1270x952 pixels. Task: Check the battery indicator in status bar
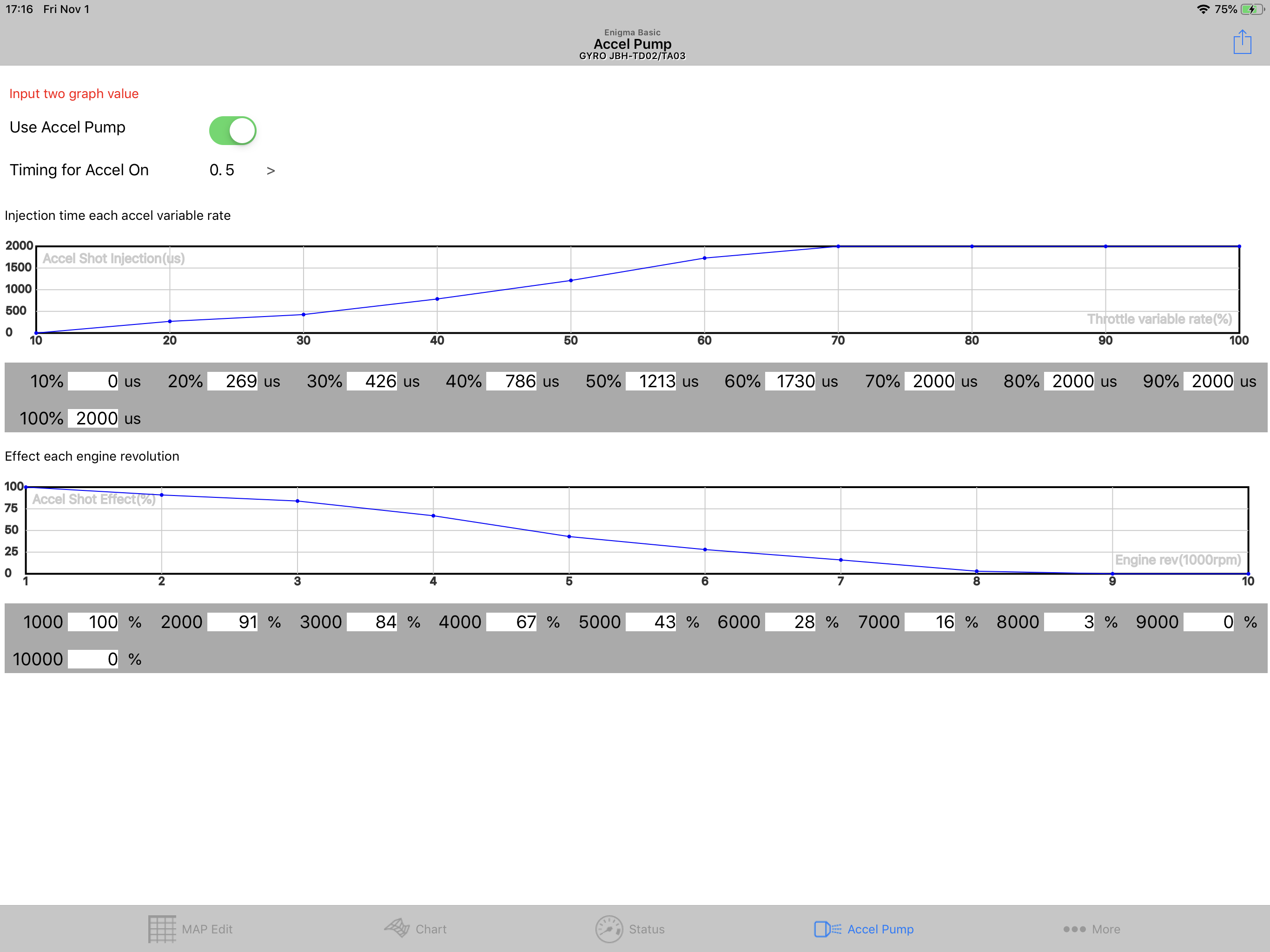[x=1252, y=9]
